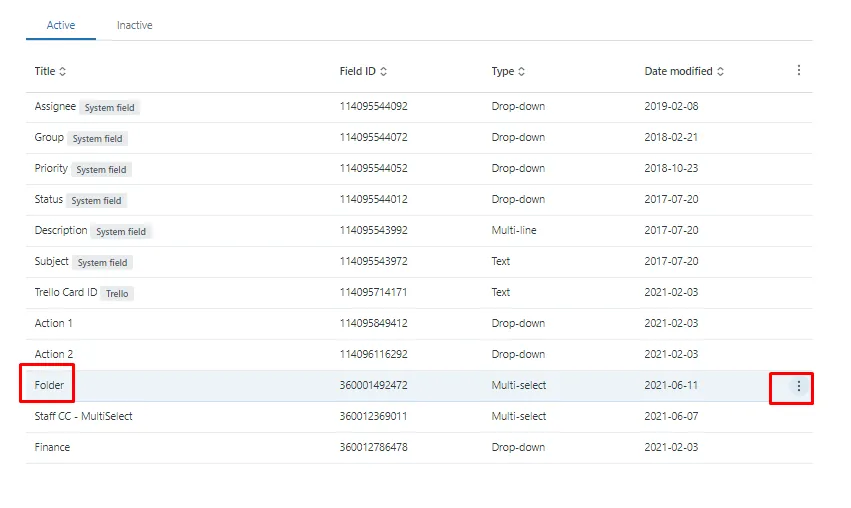This screenshot has height=508, width=851.
Task: Select field ID 114095543992
Action: pyautogui.click(x=373, y=230)
